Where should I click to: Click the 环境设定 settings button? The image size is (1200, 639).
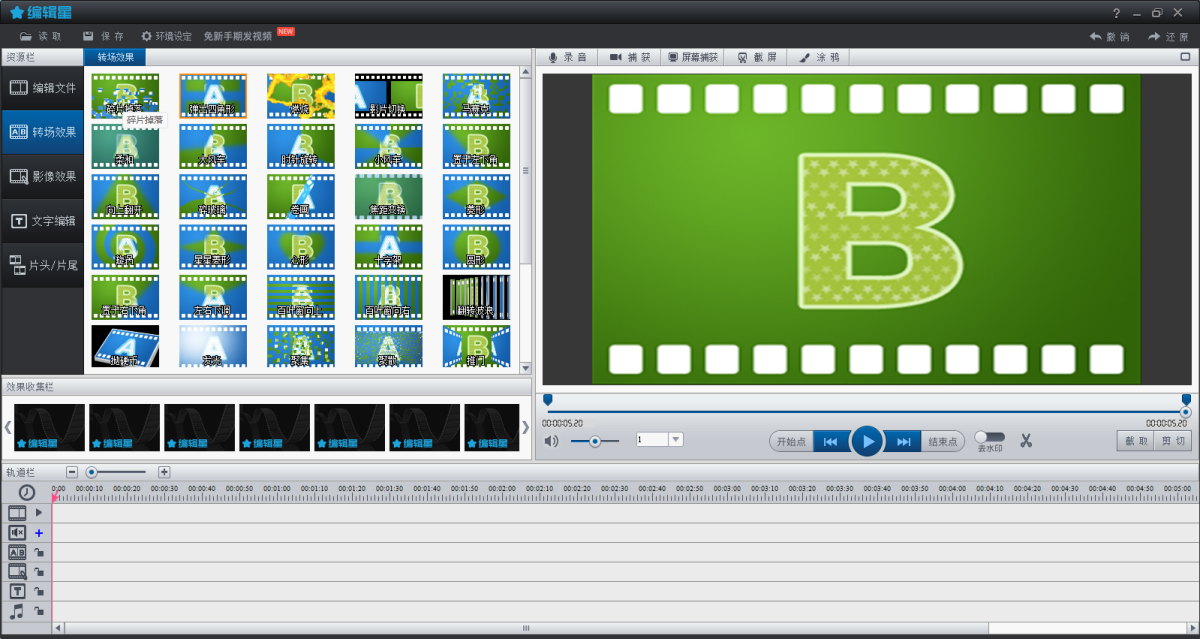coord(166,36)
